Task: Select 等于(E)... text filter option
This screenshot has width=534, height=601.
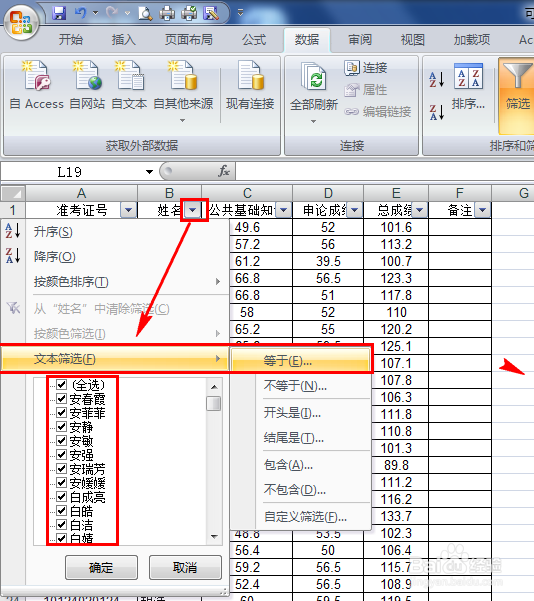Action: click(x=301, y=360)
